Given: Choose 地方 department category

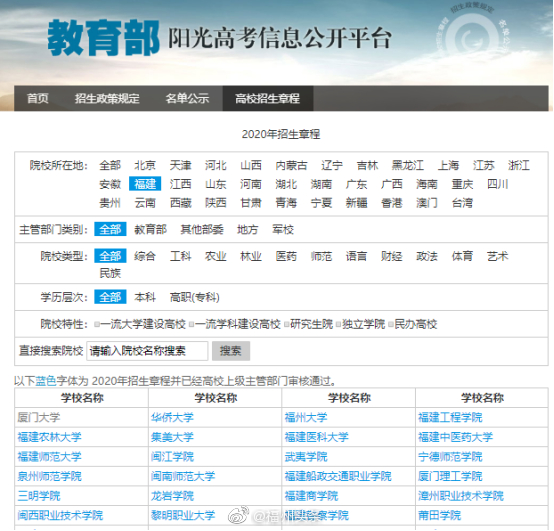Looking at the screenshot, I should coord(248,230).
